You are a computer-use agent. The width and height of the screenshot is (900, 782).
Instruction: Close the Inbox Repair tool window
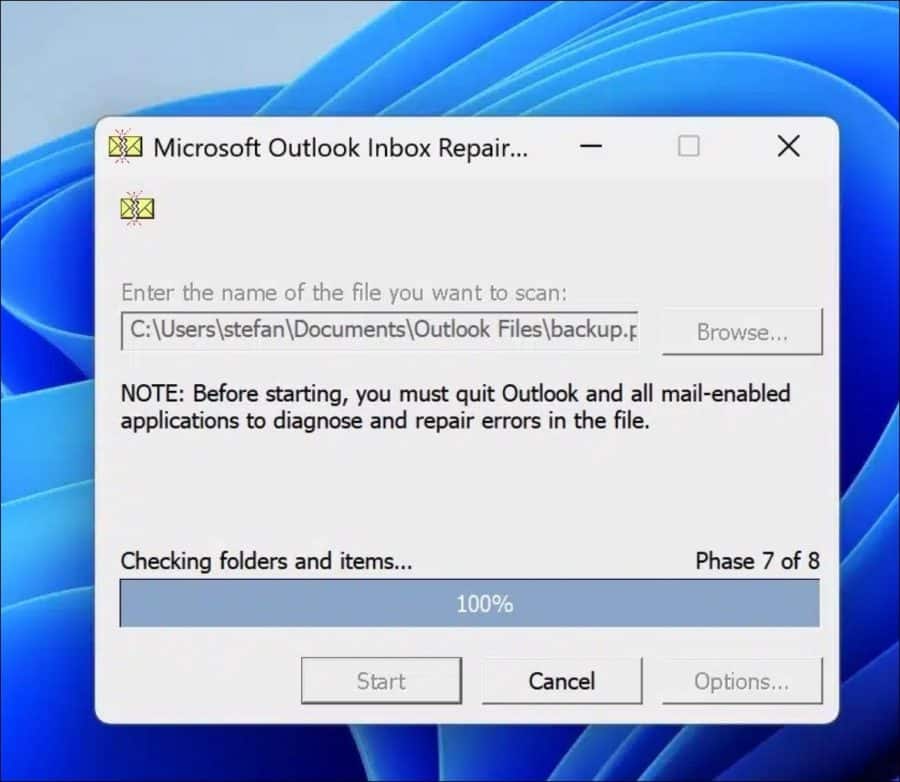tap(788, 146)
